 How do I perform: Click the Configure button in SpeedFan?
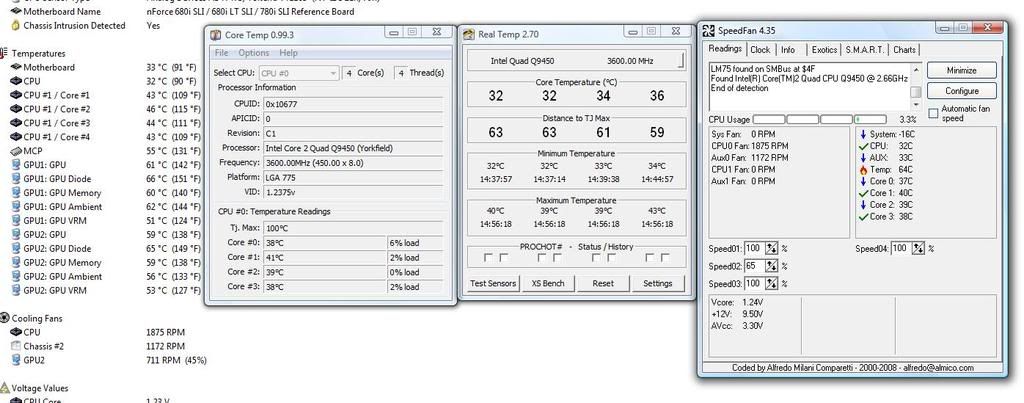[961, 91]
